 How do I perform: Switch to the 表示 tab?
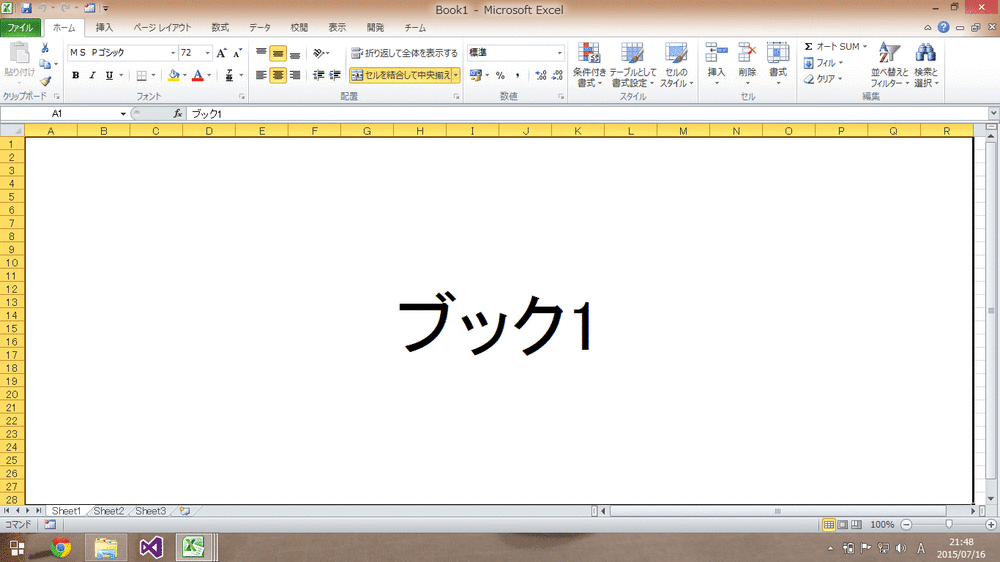tap(337, 28)
